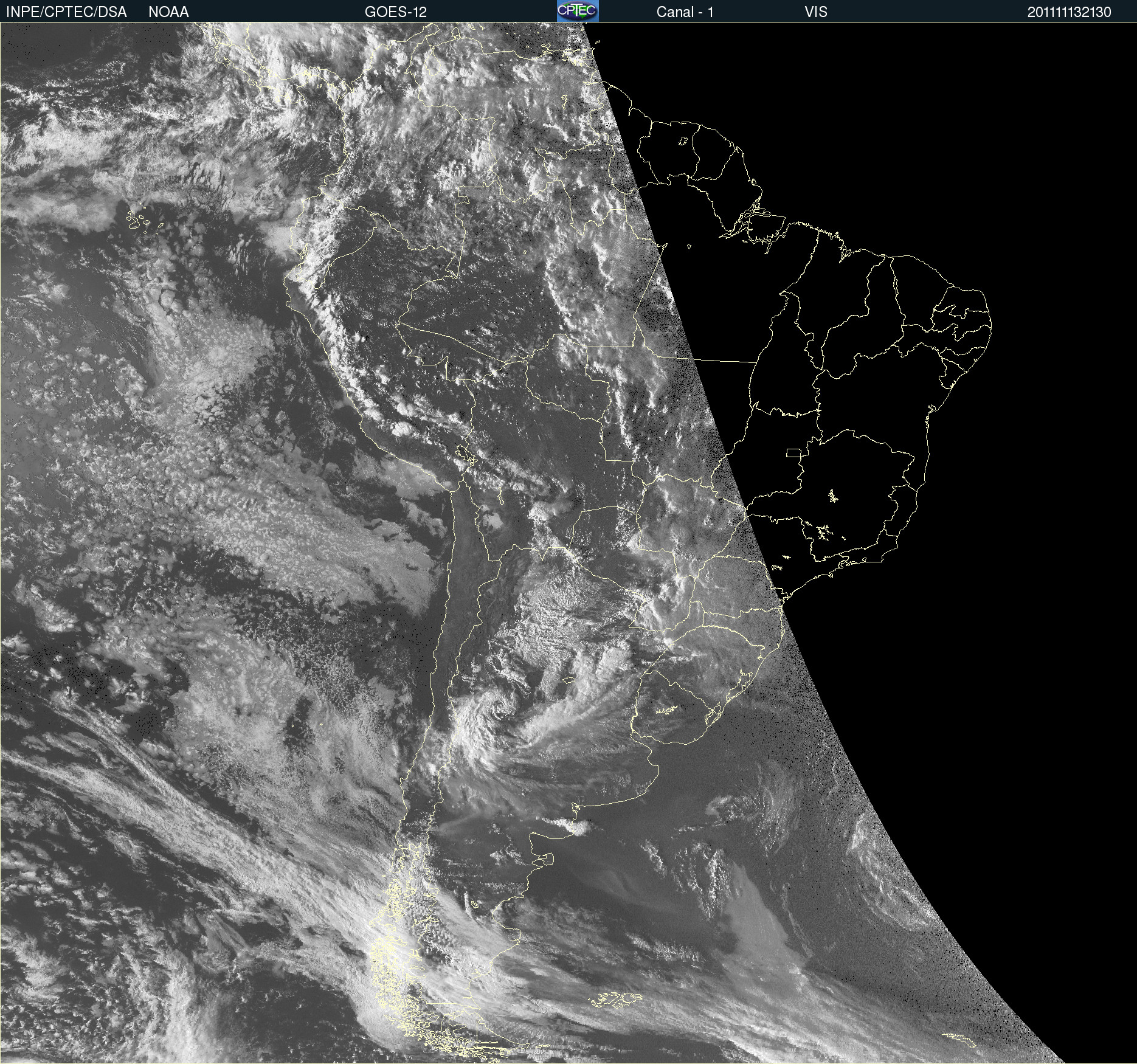Screen dimensions: 1137x1064
Task: Select the INPE/CPTEC/DSA header text
Action: (x=66, y=12)
